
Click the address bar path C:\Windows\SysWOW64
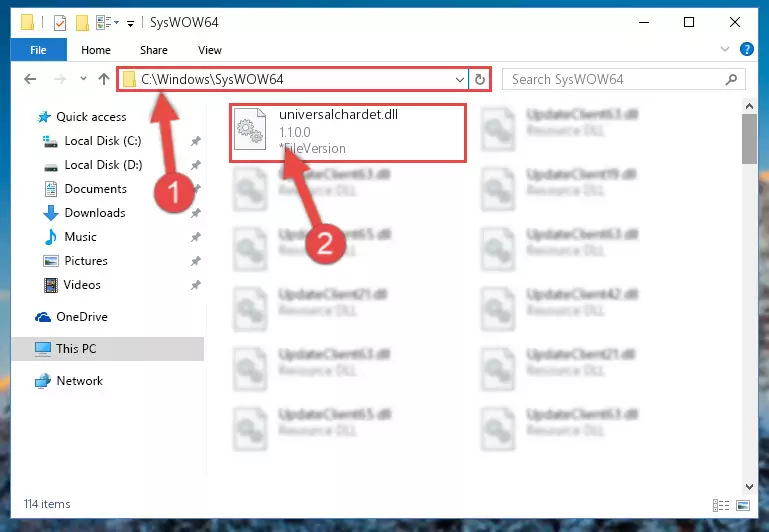[x=212, y=79]
